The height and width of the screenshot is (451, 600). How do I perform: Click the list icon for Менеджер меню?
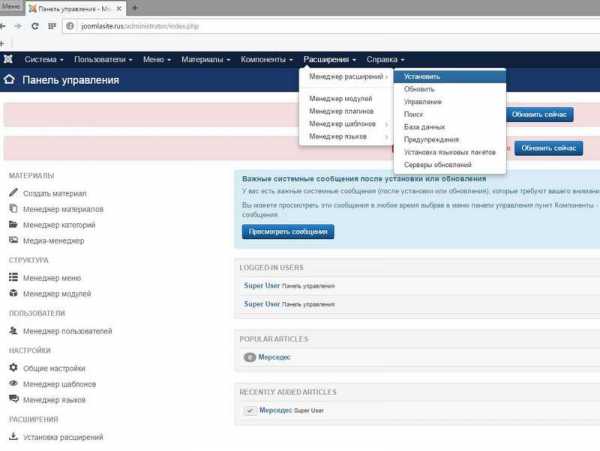[x=13, y=277]
